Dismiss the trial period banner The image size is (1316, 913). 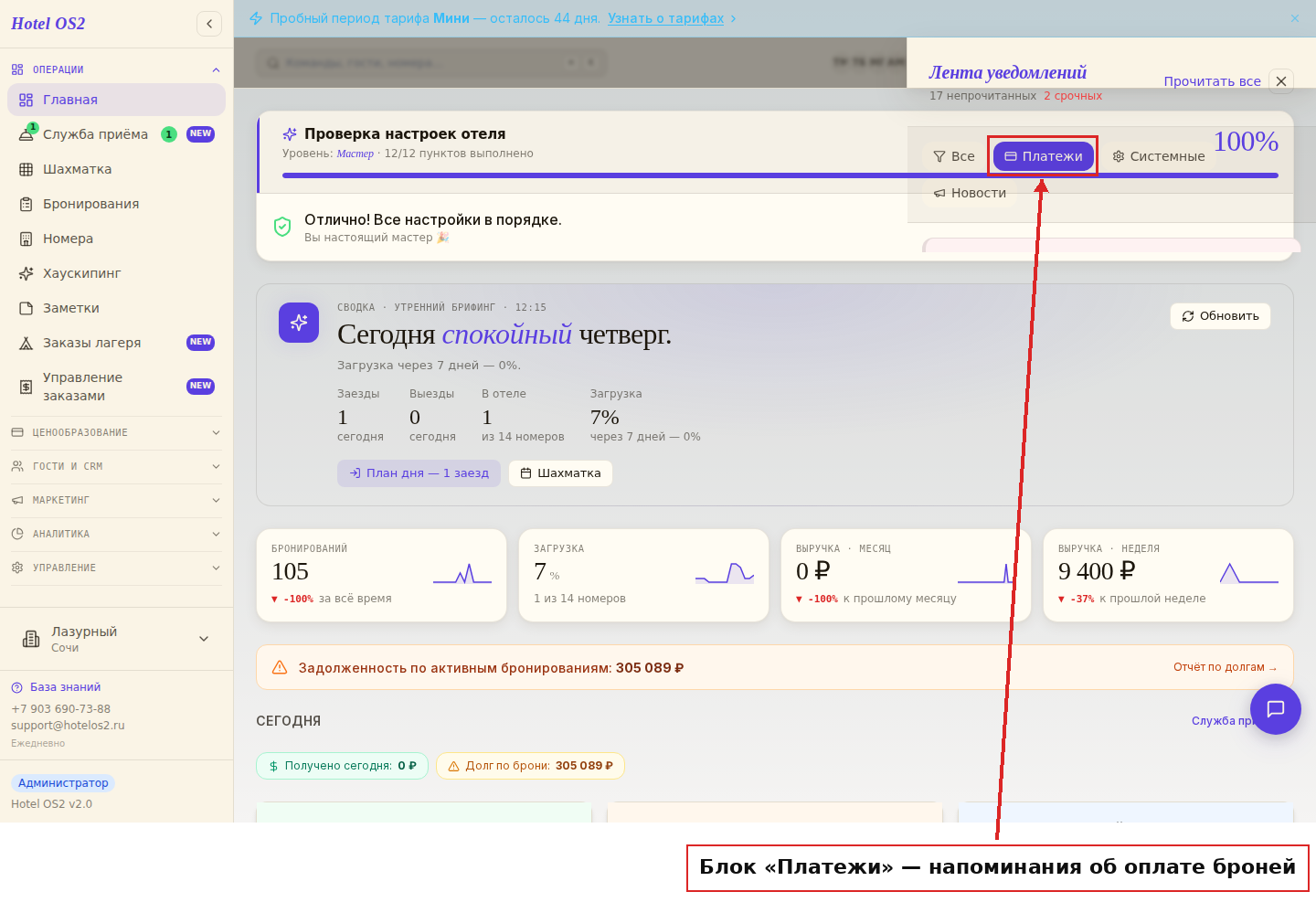tap(1295, 18)
